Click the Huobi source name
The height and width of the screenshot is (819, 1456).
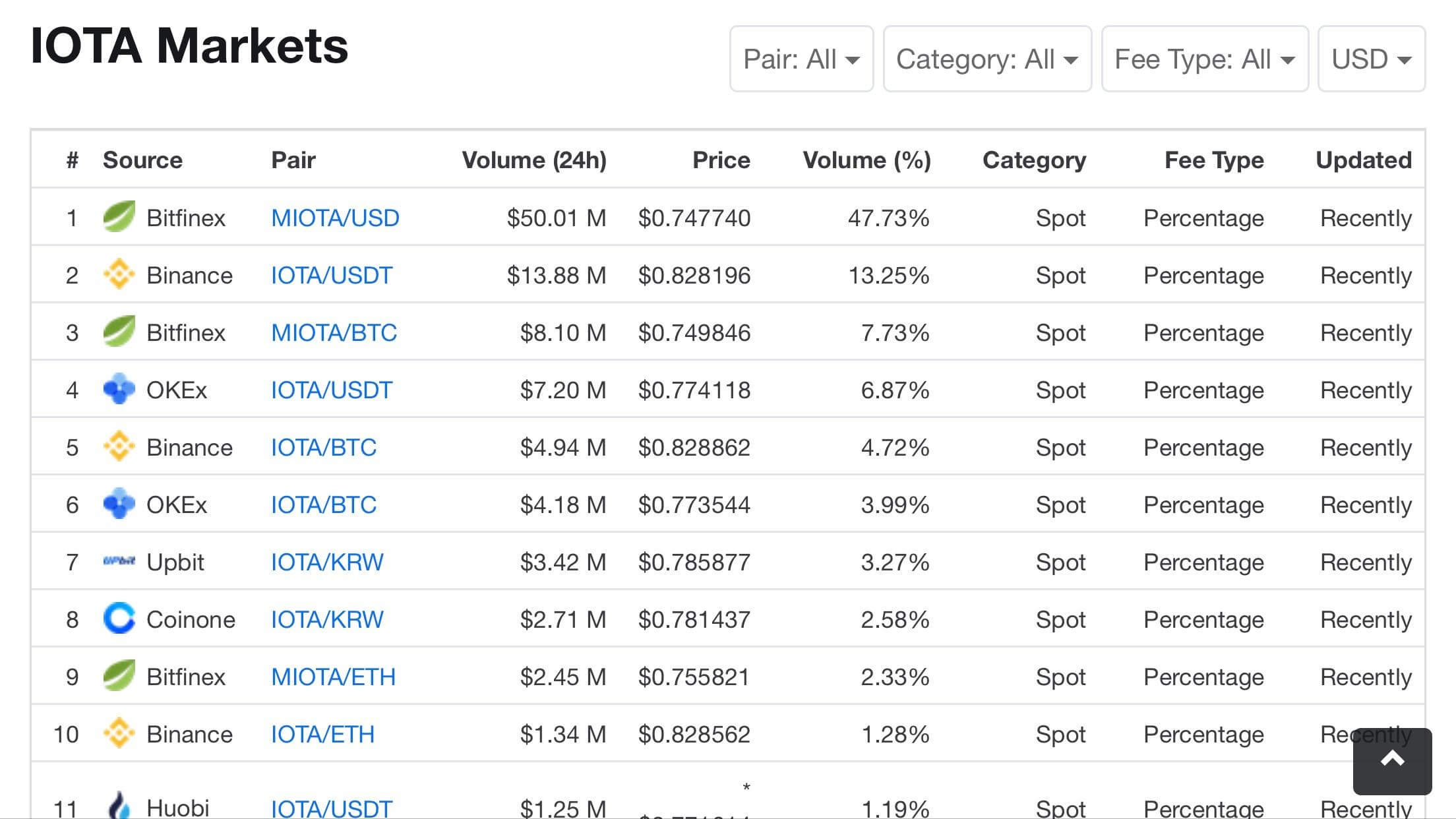point(178,808)
